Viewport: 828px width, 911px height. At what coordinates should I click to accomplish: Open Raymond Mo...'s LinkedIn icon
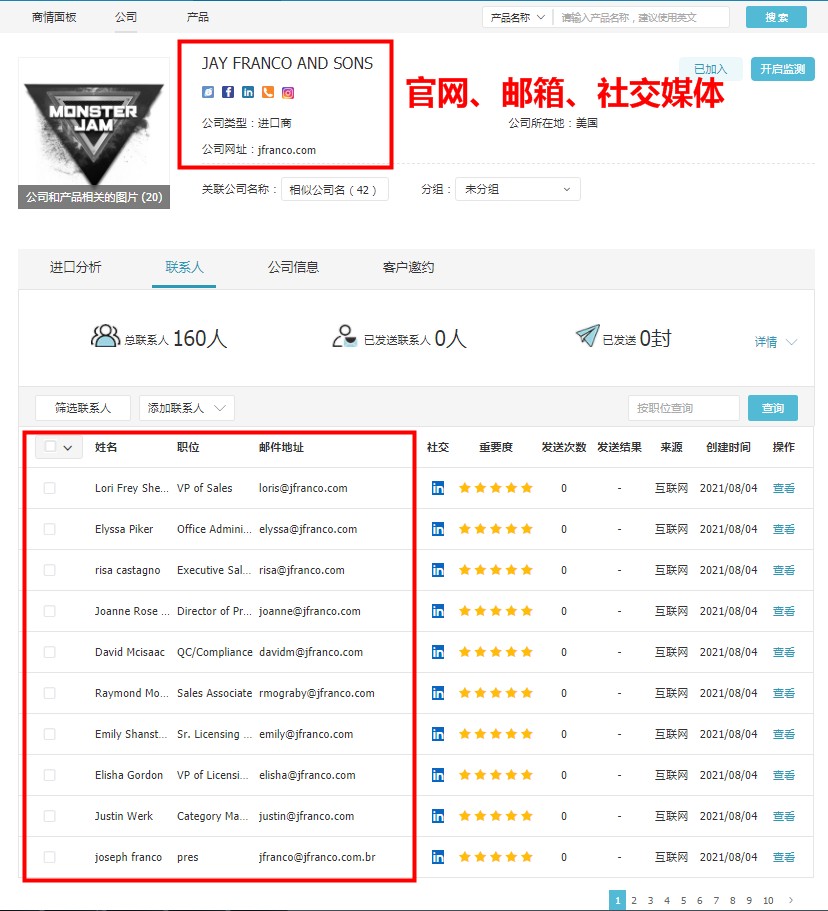click(438, 693)
